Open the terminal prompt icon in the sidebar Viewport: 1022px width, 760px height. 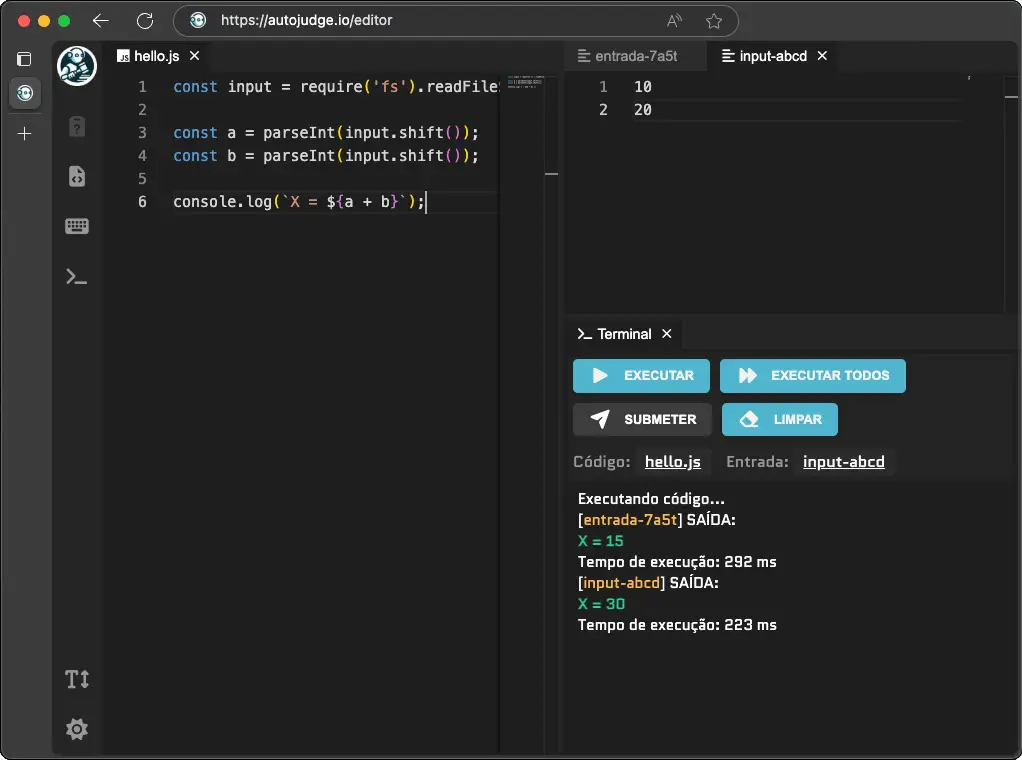coord(76,277)
